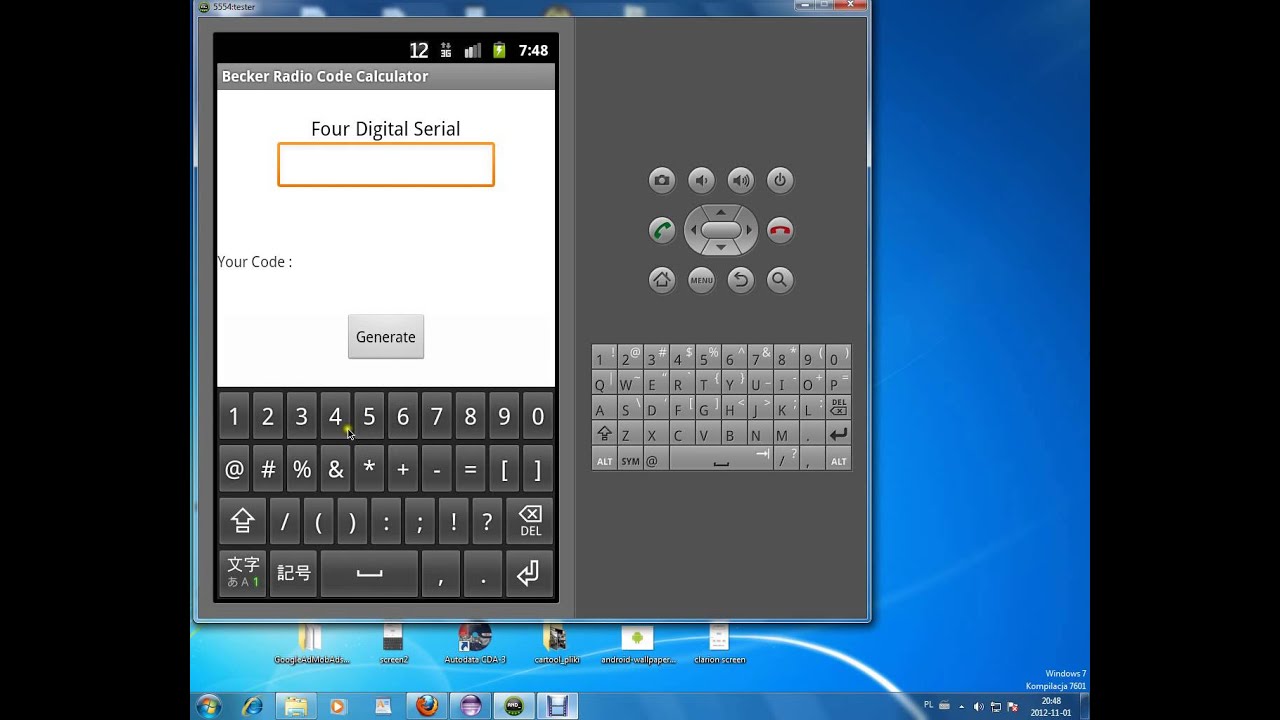Open the Autodata CDA-3 desktop icon
This screenshot has height=720, width=1280.
pos(475,643)
